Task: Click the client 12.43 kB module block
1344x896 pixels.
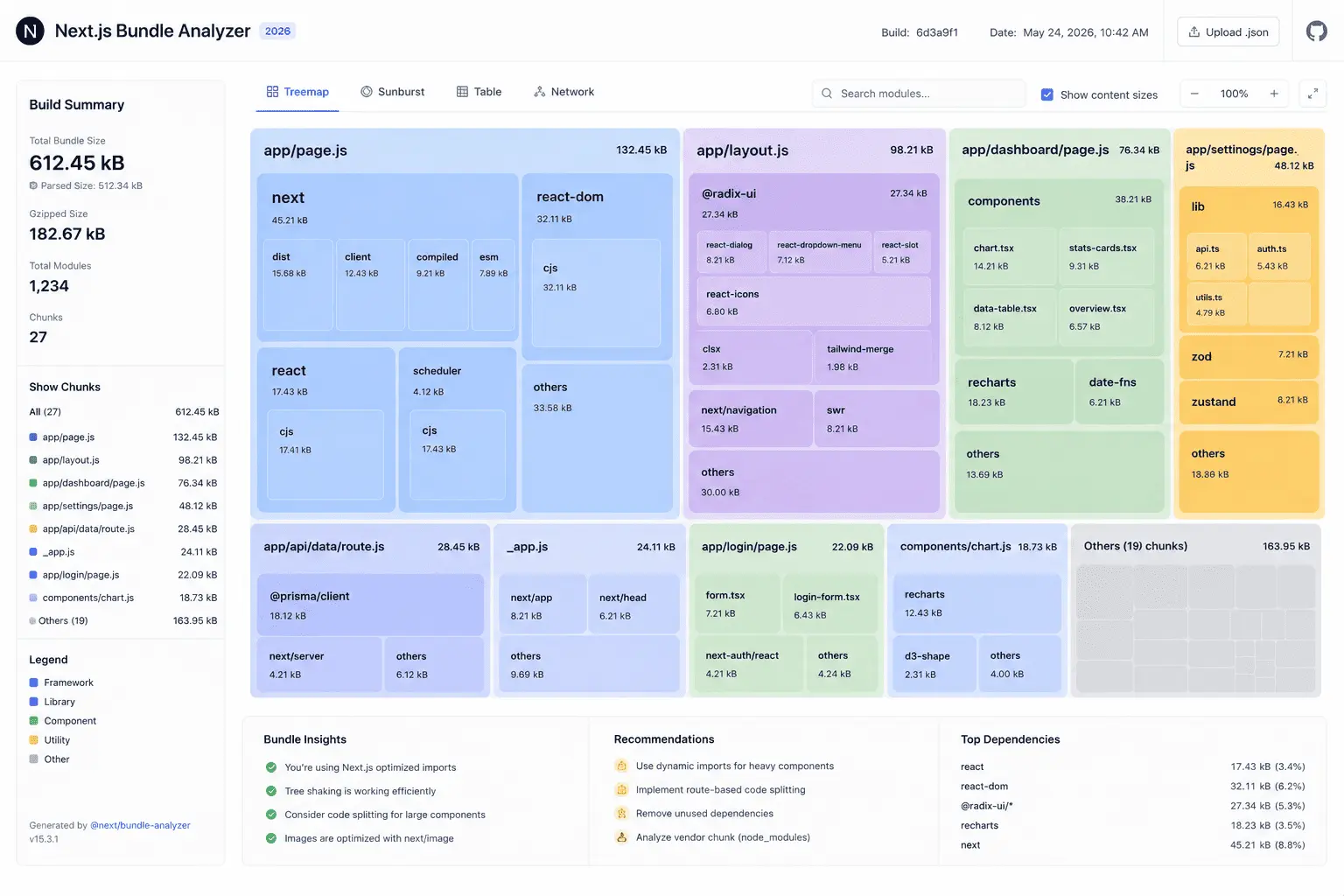Action: (x=371, y=284)
